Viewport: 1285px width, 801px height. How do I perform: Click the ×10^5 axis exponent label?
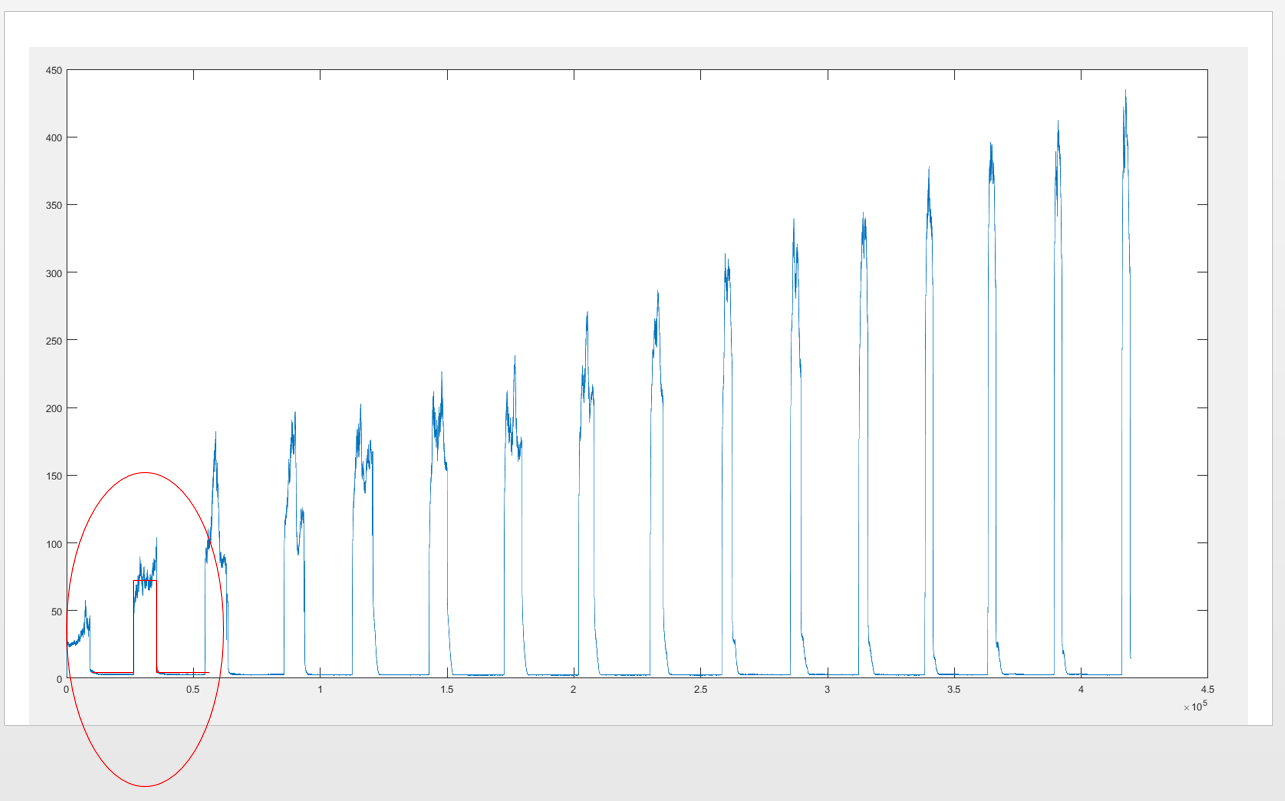pyautogui.click(x=1194, y=708)
